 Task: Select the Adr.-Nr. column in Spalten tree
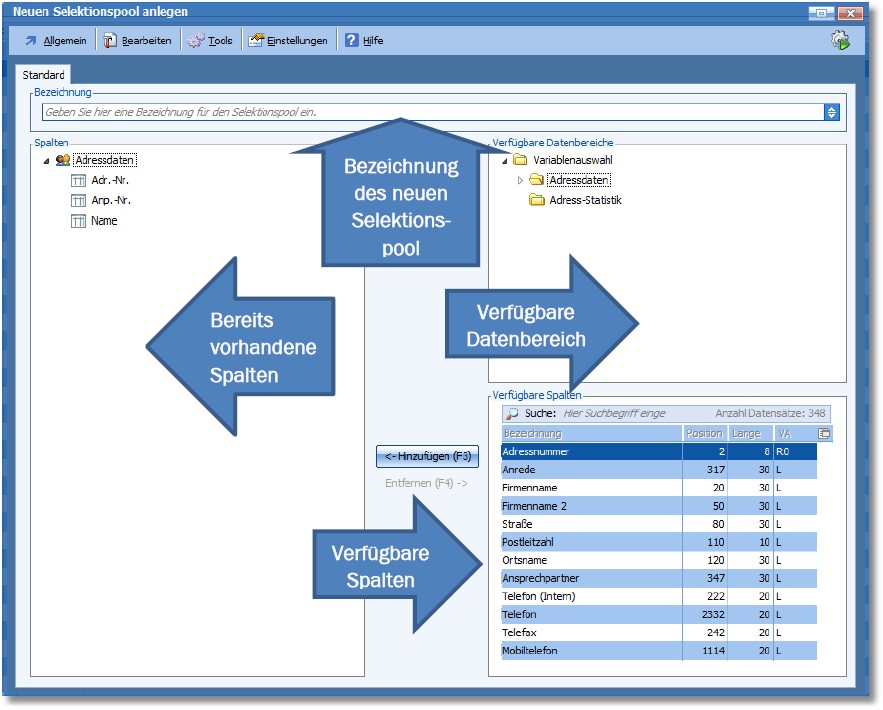coord(109,180)
